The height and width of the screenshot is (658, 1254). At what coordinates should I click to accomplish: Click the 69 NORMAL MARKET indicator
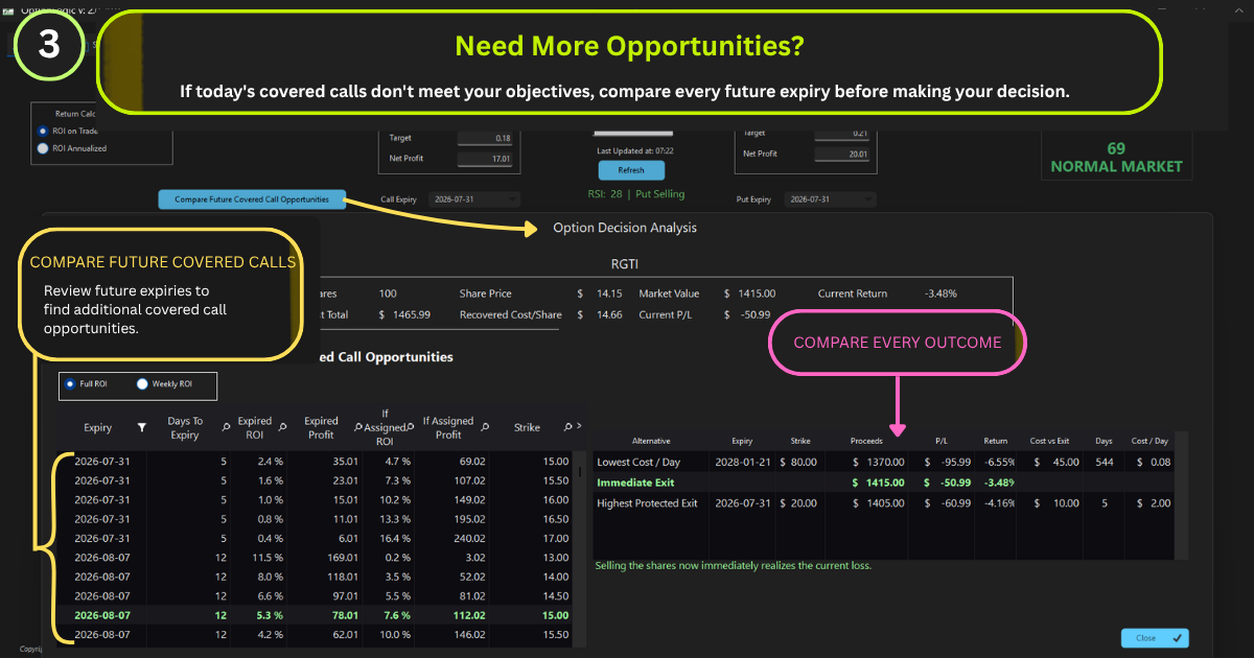[x=1116, y=157]
